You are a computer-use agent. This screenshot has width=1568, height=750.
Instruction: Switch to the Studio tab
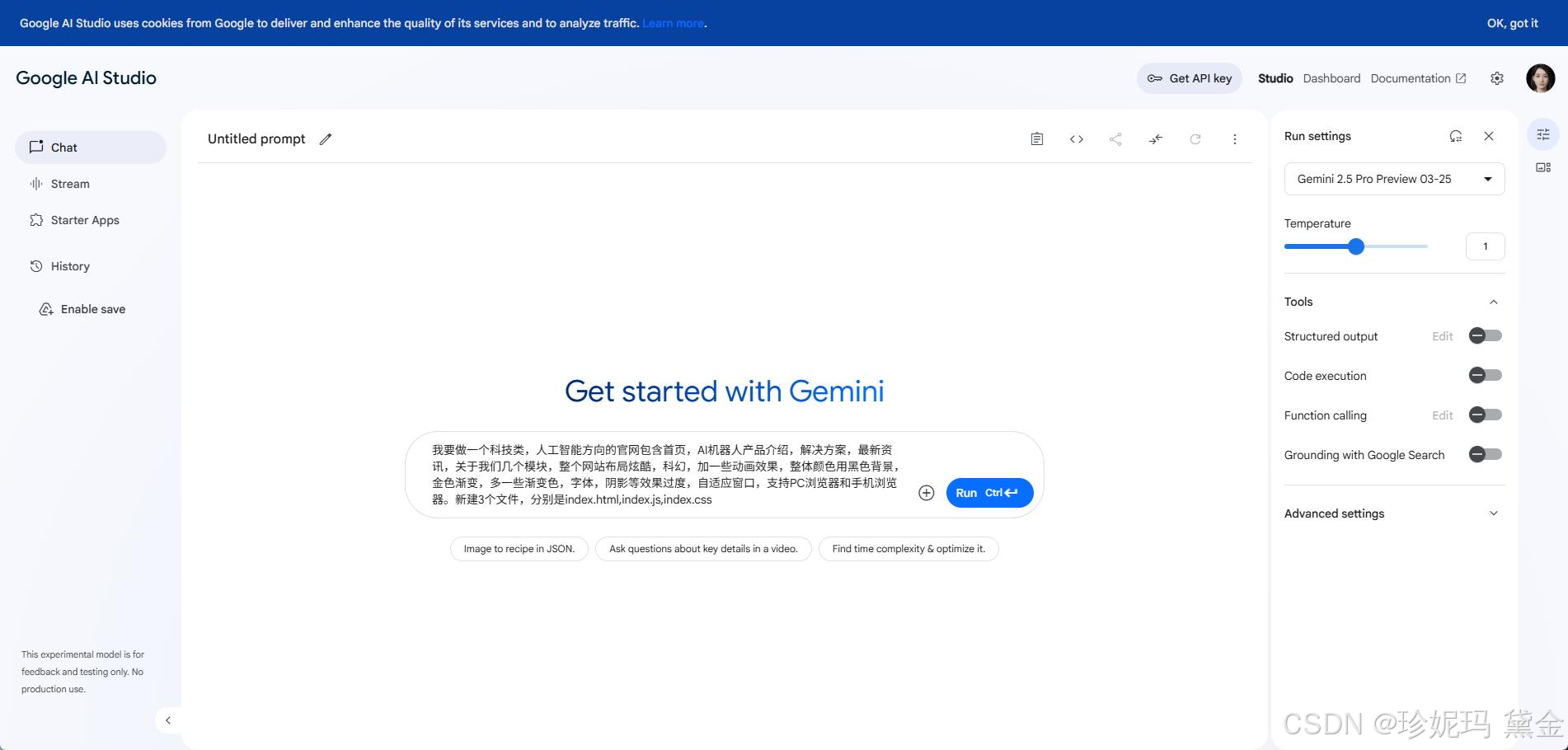(x=1275, y=78)
